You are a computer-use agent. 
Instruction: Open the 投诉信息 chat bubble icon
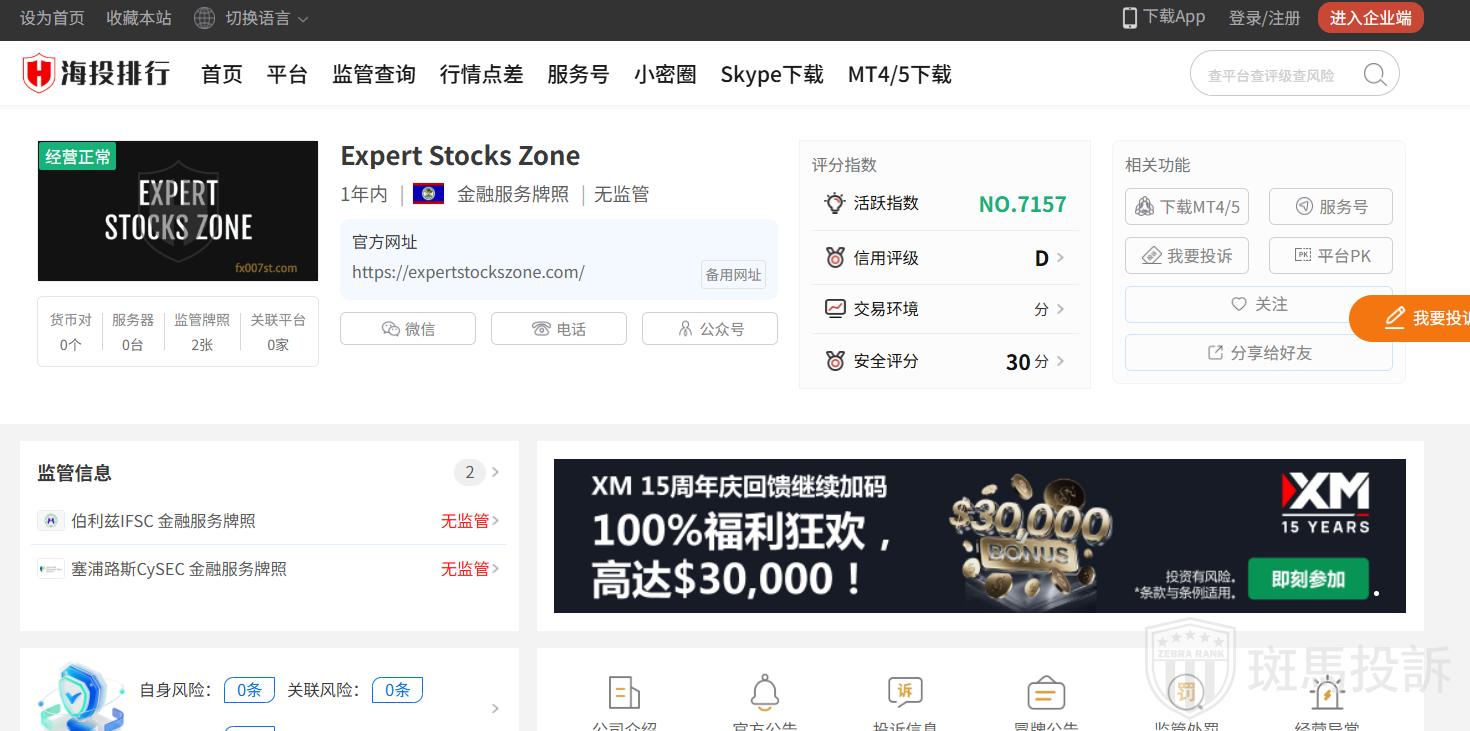(905, 692)
